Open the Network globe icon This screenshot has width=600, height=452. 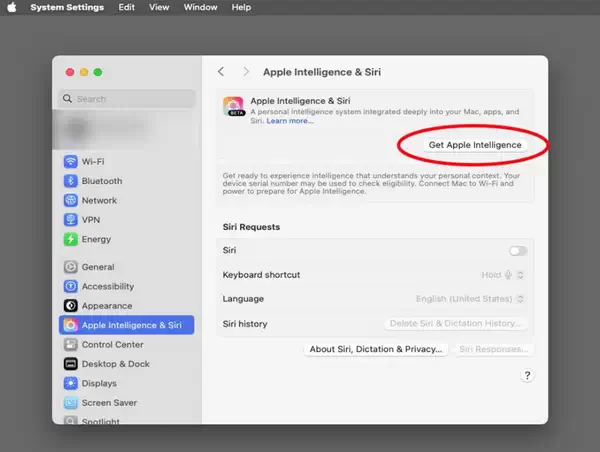[x=70, y=200]
